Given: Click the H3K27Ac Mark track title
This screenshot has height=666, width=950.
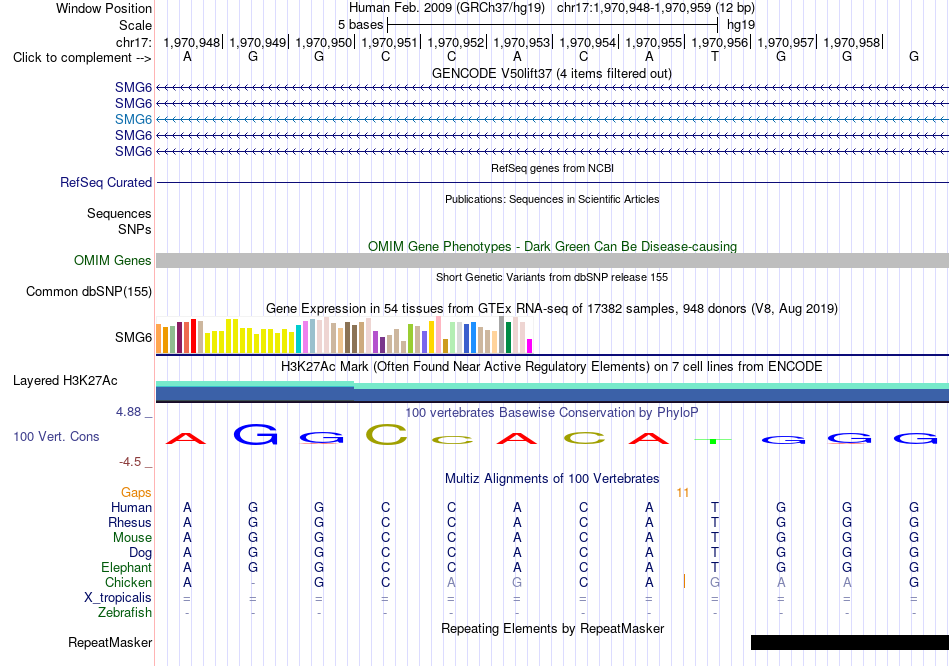Looking at the screenshot, I should [x=552, y=367].
